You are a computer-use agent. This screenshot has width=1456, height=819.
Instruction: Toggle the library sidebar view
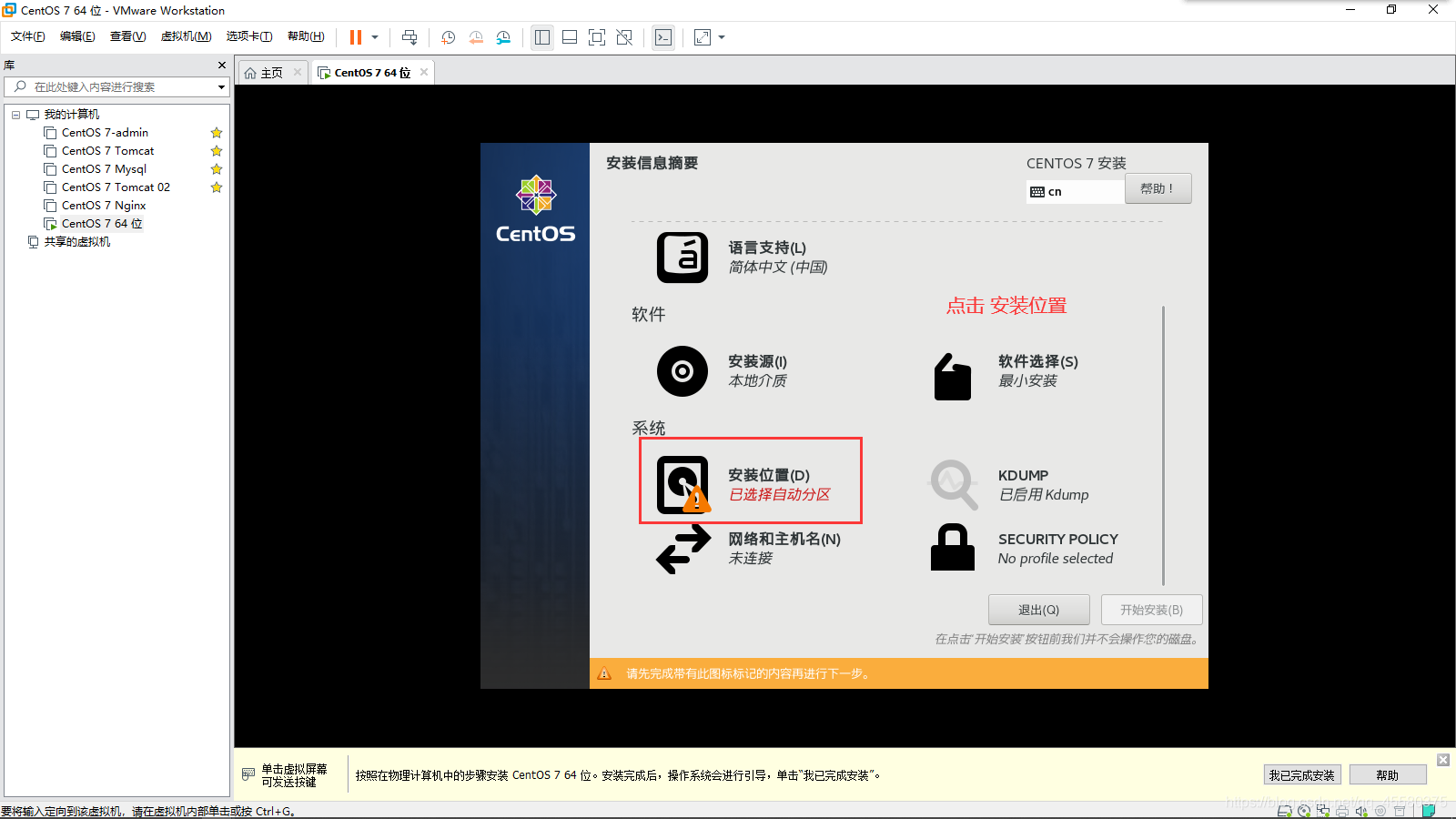pos(542,37)
